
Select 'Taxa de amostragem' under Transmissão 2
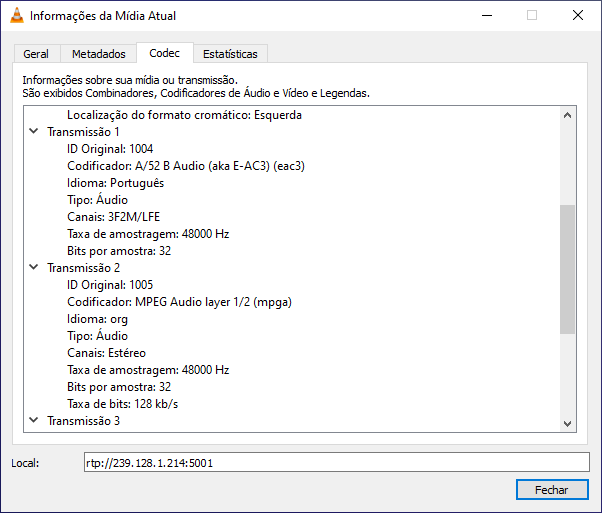point(148,370)
